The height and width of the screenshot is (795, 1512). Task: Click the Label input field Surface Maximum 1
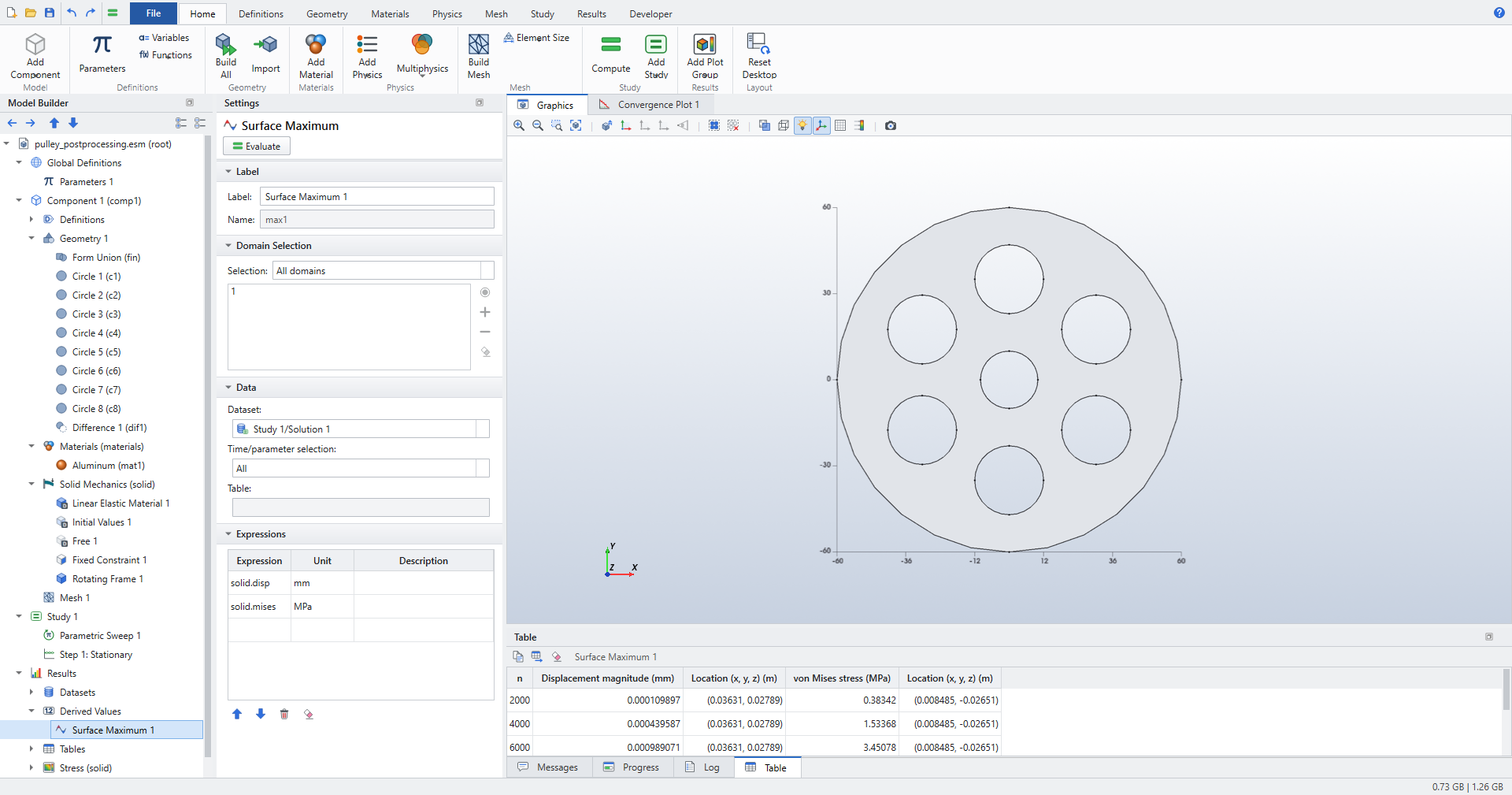click(x=377, y=196)
